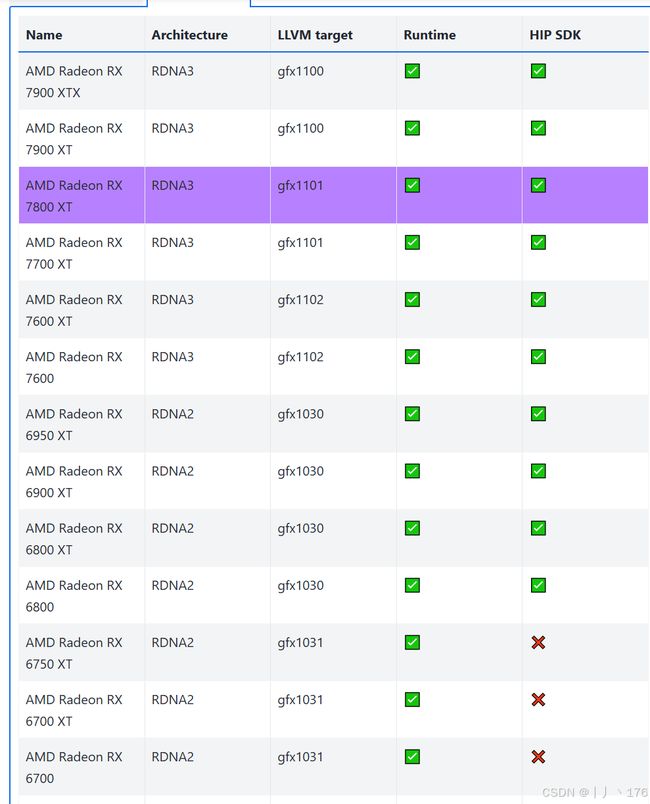Click the Runtime checkmark in the highlighted RX 7800 XT row
650x804 pixels.
tap(412, 185)
